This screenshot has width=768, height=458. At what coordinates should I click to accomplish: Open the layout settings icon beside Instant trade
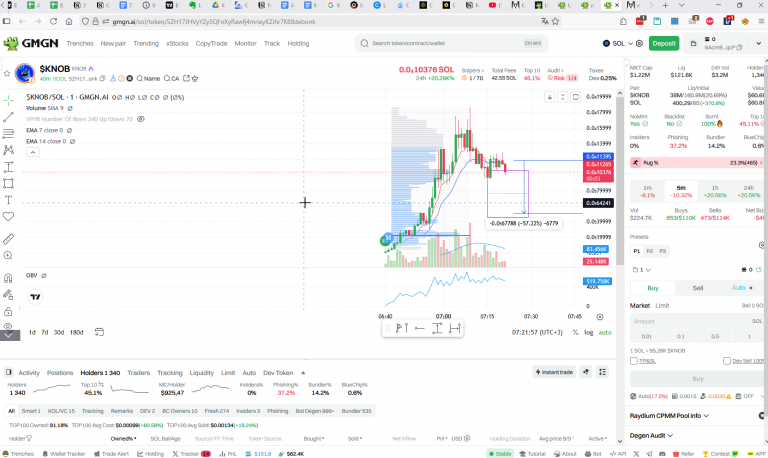click(x=602, y=372)
